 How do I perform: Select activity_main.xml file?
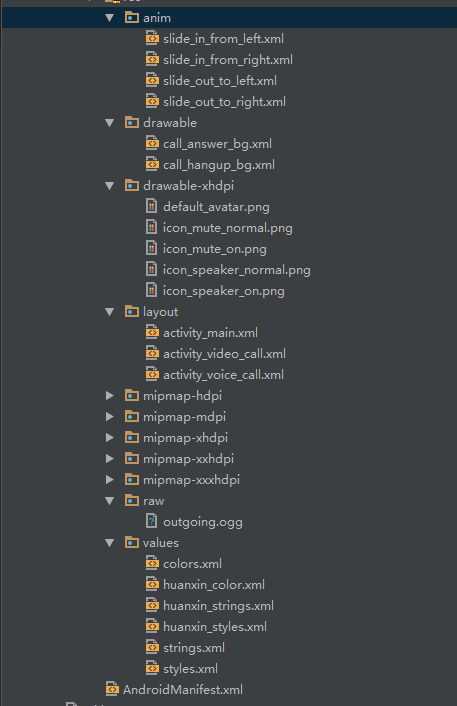point(210,333)
